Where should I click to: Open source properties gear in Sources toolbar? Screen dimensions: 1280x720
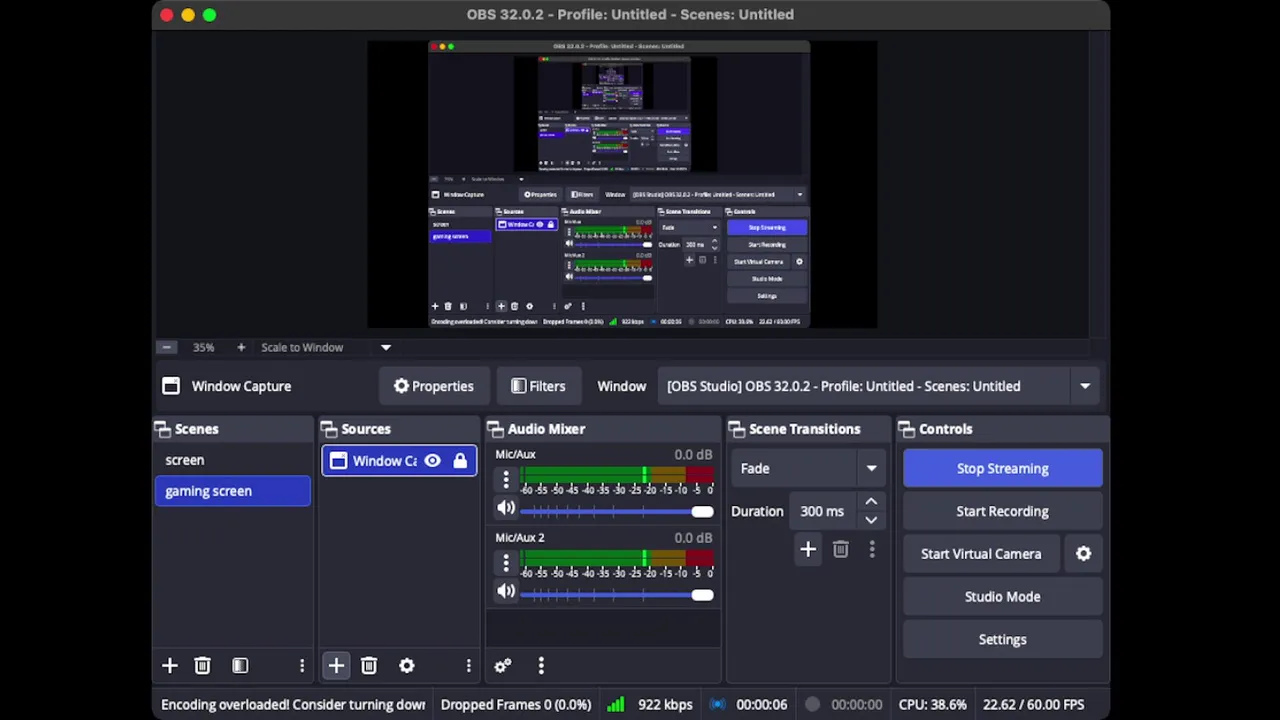(406, 666)
